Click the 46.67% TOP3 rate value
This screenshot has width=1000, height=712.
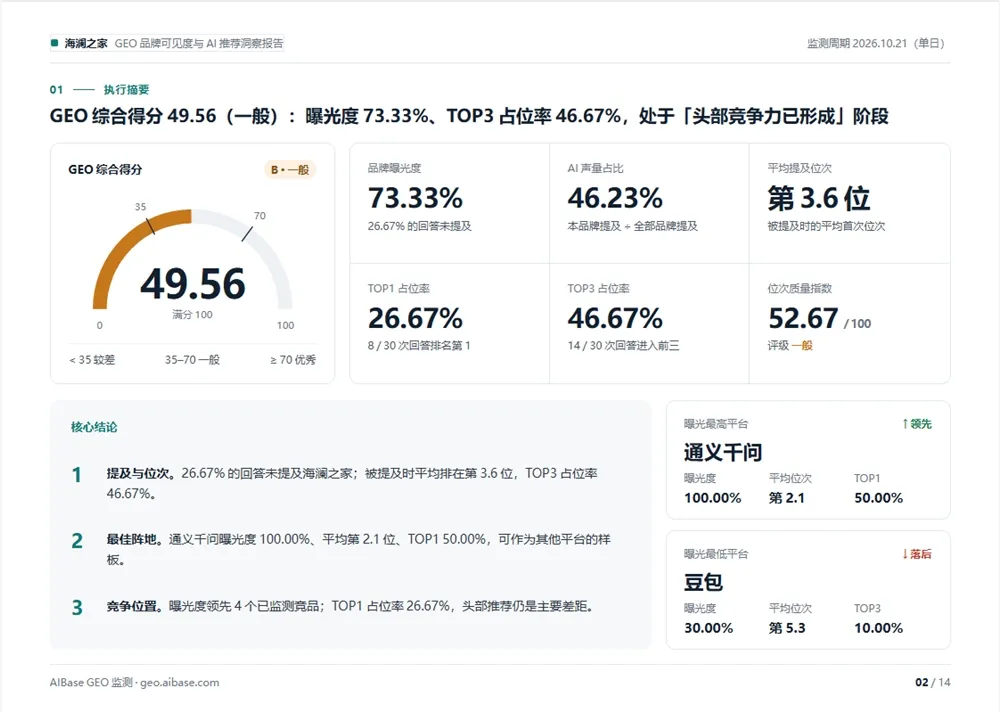(x=615, y=318)
